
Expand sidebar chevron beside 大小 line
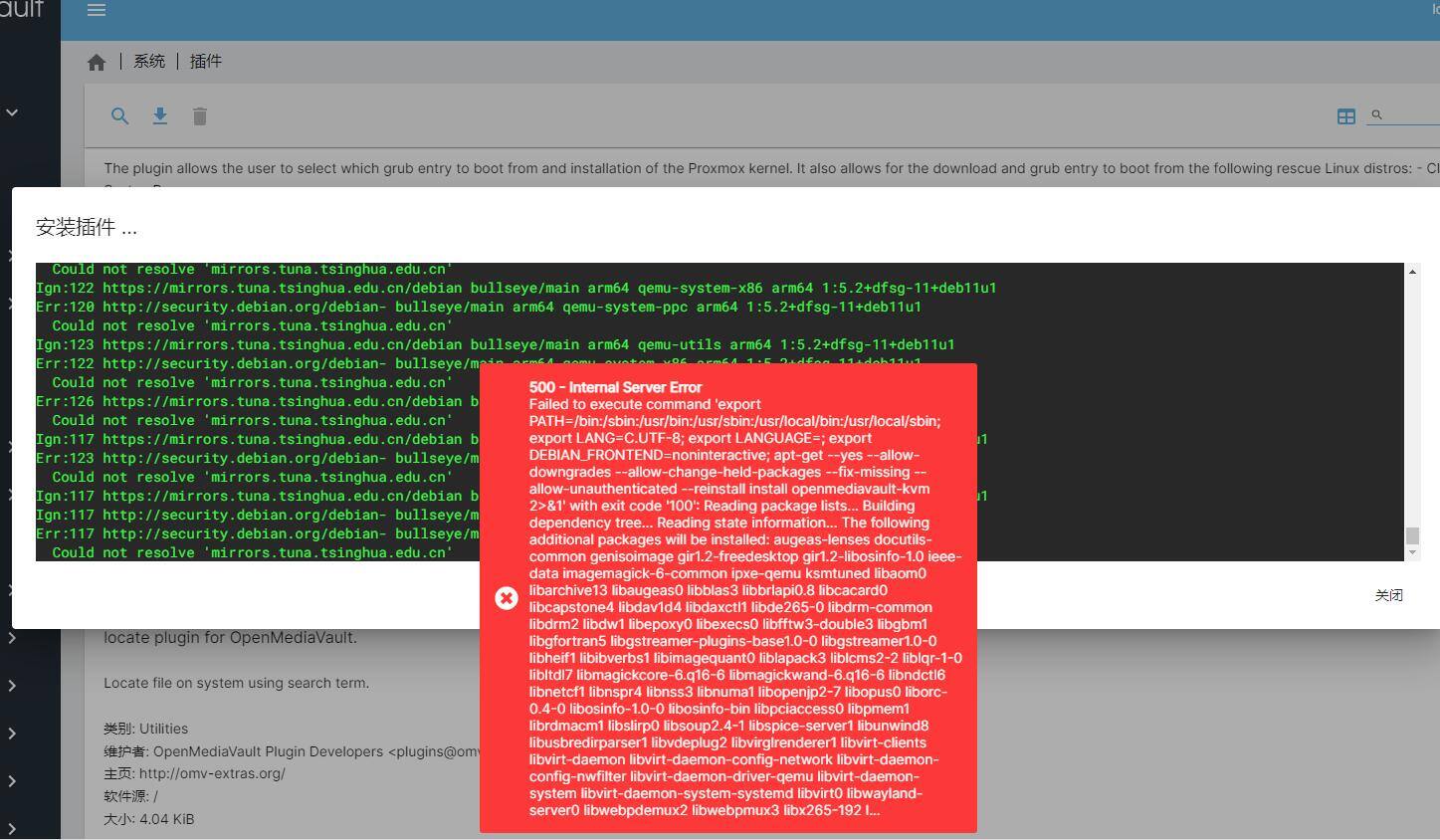pos(12,828)
